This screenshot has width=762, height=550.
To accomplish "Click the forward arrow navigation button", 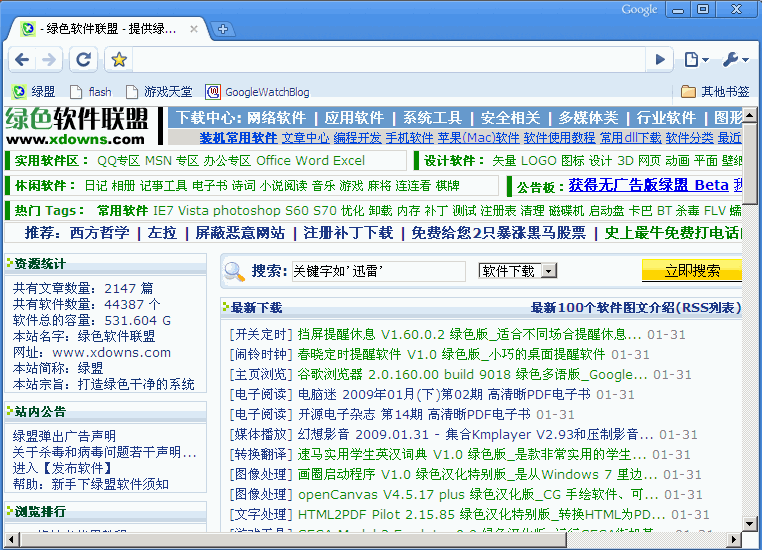I will pos(49,60).
